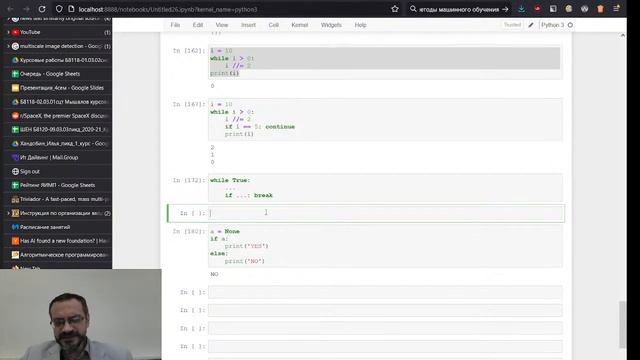Select the In [182] a = None cell
Image resolution: width=640 pixels, height=360 pixels.
[385, 246]
